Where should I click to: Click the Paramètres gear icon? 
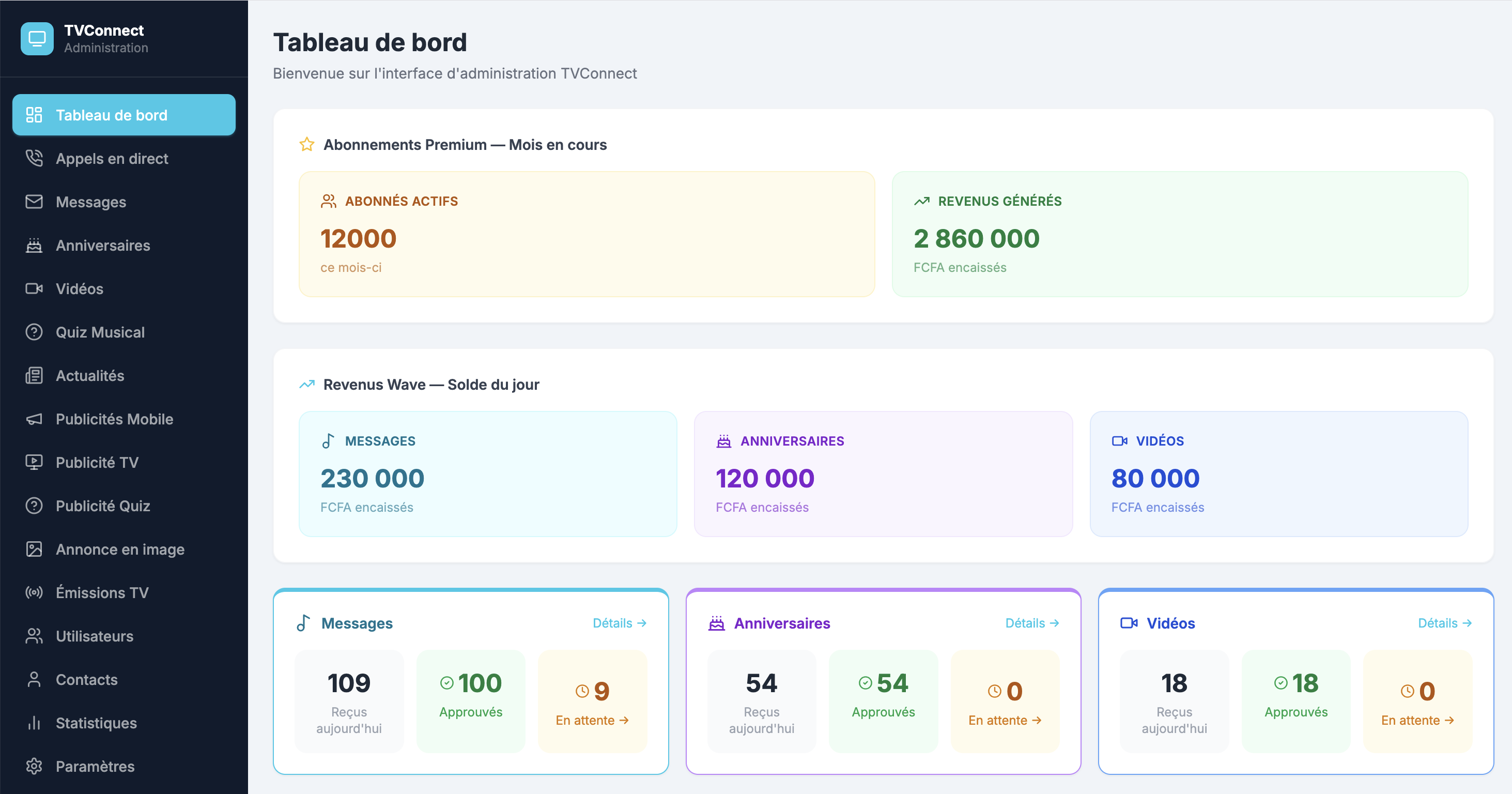click(x=34, y=767)
